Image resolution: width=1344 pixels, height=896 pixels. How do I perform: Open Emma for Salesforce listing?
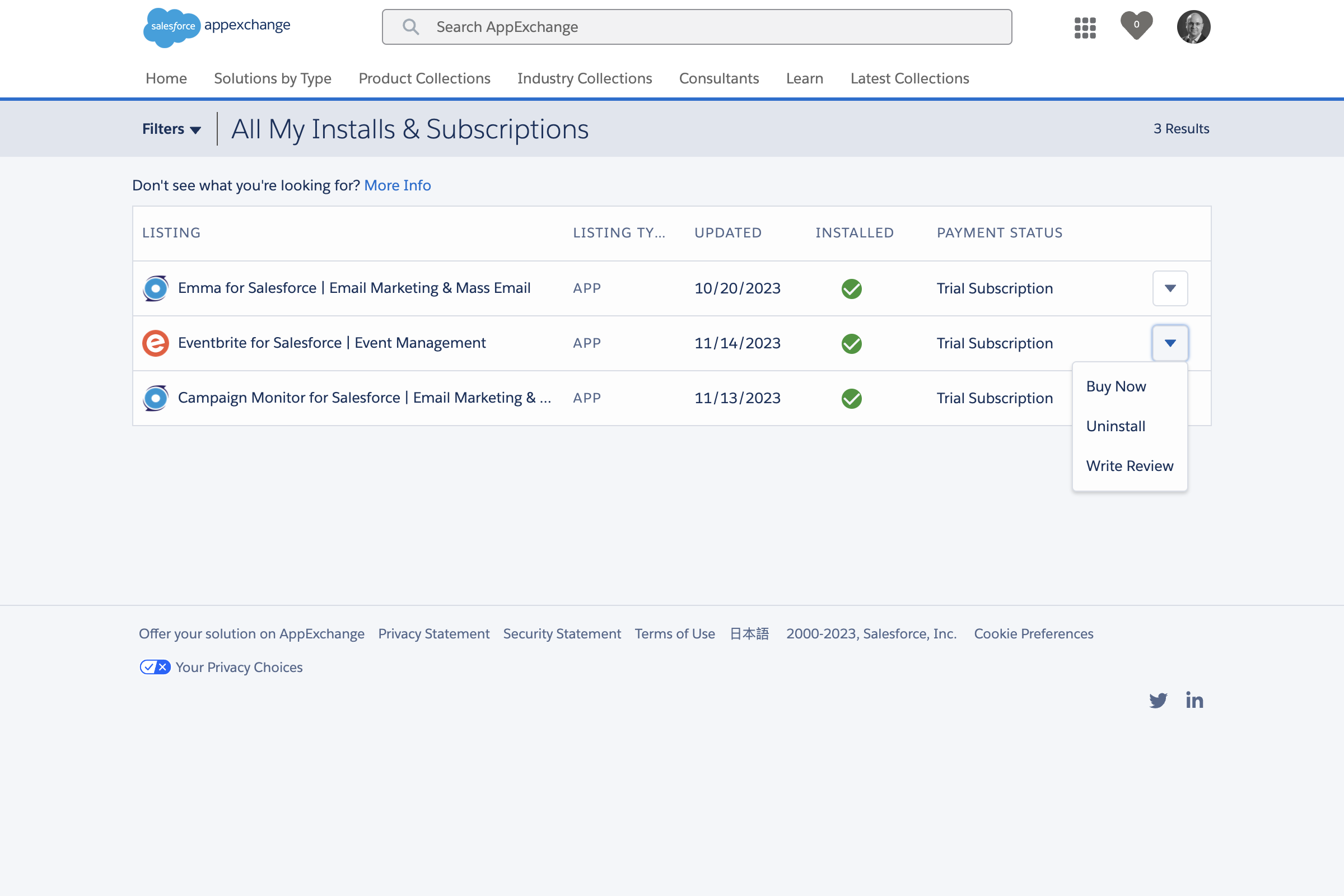(354, 288)
